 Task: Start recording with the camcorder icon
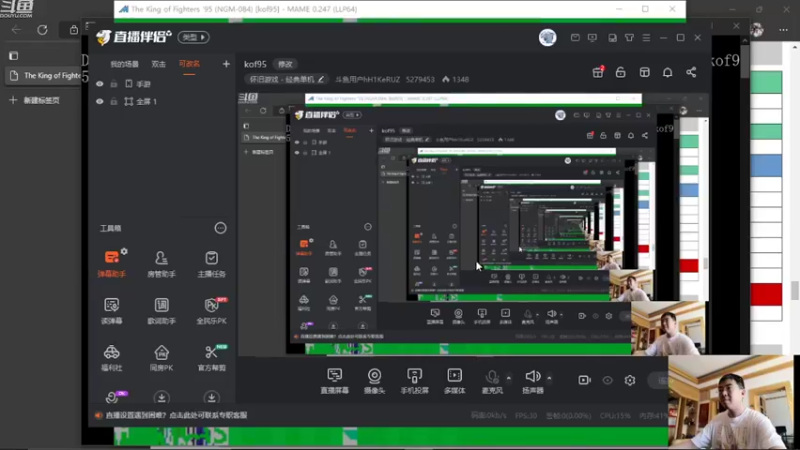coord(584,380)
